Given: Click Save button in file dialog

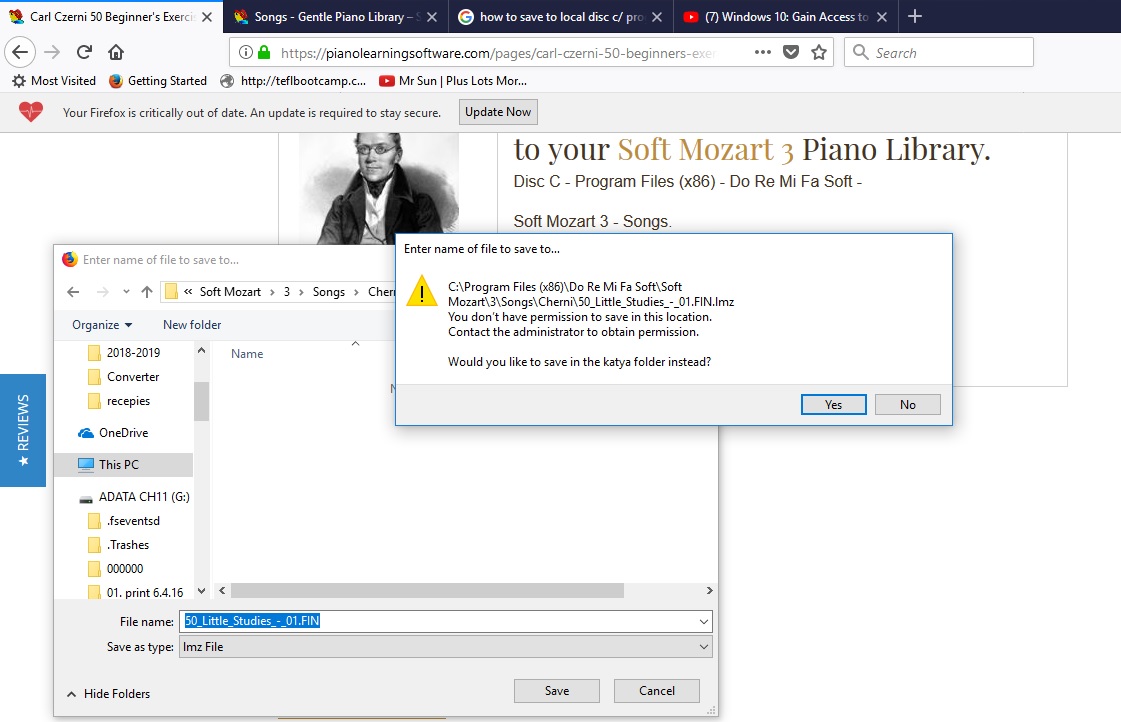Looking at the screenshot, I should tap(557, 691).
